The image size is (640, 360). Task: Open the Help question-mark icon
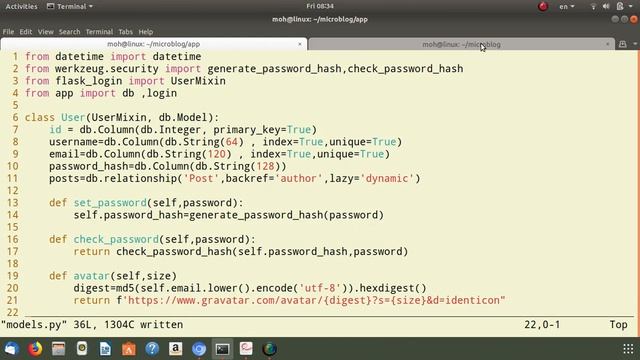[x=152, y=349]
